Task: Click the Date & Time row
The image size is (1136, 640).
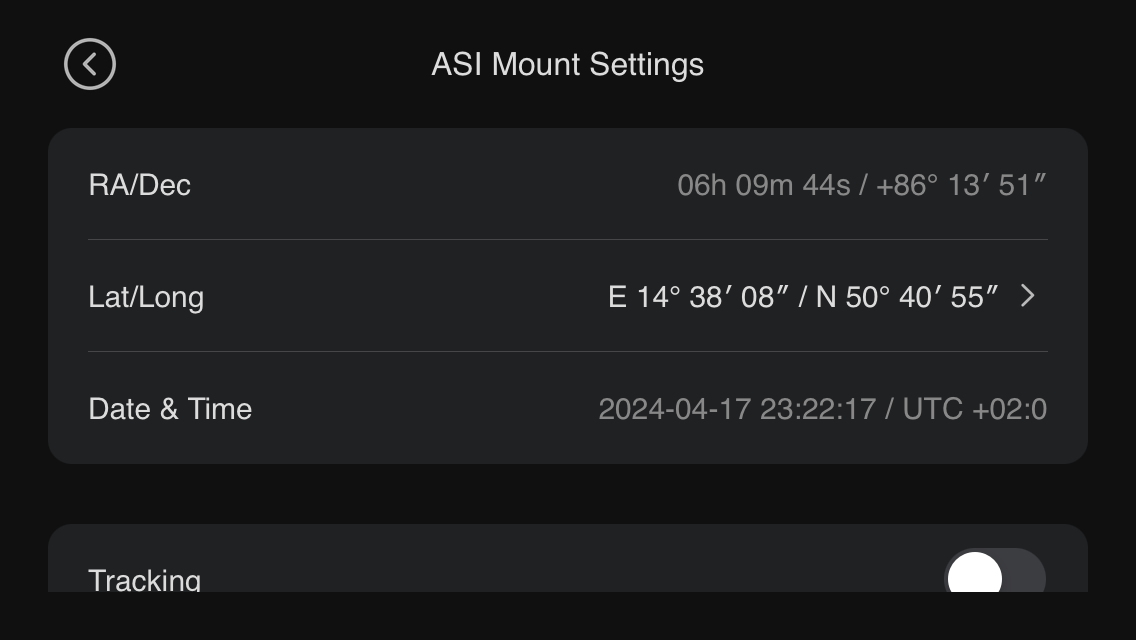Action: pos(568,408)
